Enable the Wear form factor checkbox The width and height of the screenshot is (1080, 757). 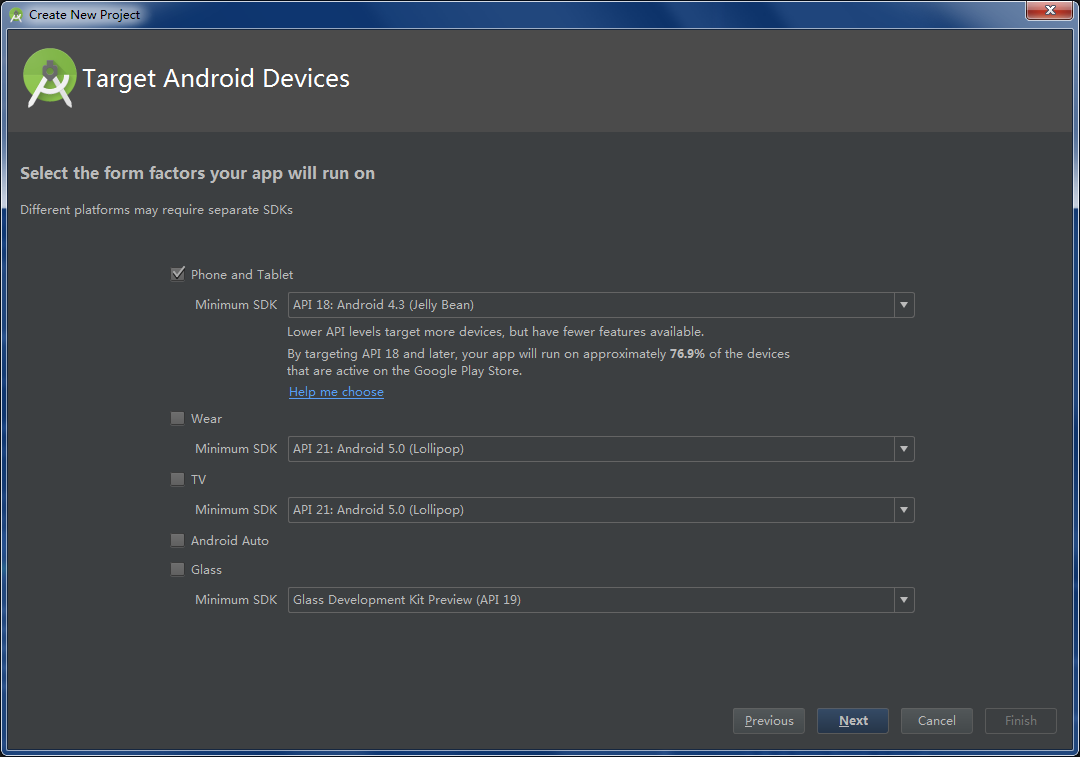click(178, 418)
